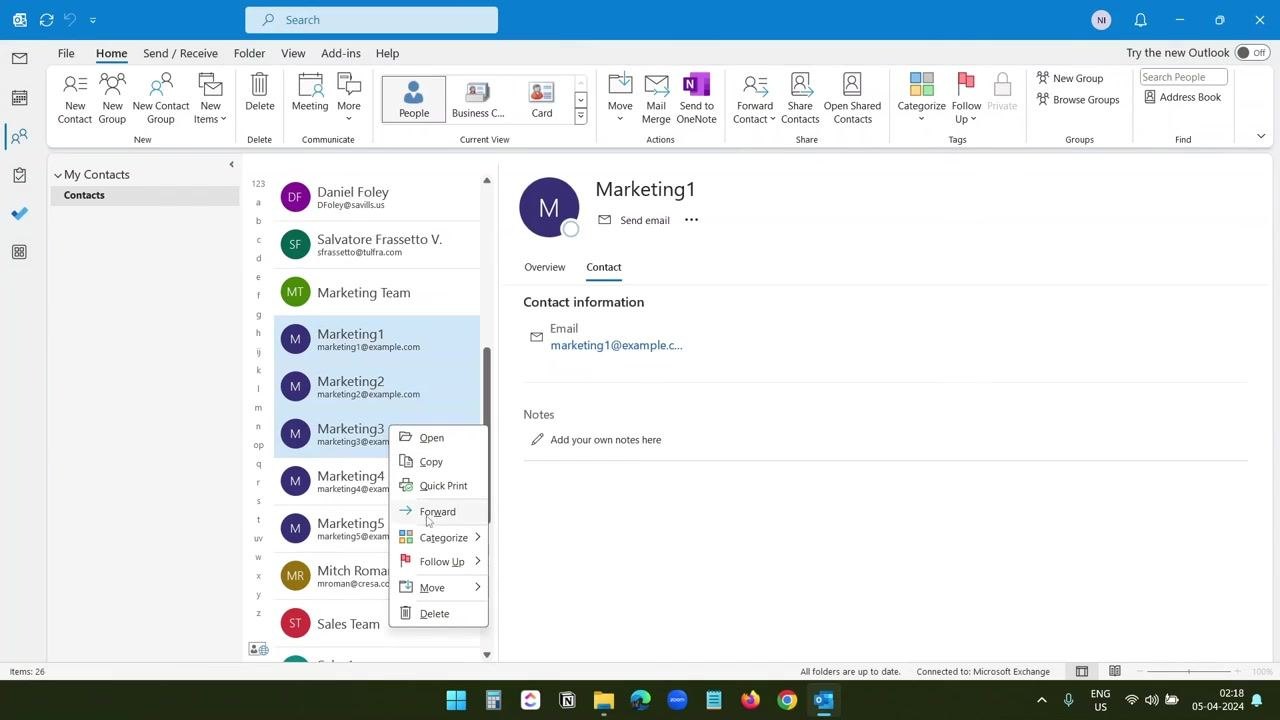Viewport: 1280px width, 720px height.
Task: Open the Mail module icon in sidebar
Action: point(19,58)
